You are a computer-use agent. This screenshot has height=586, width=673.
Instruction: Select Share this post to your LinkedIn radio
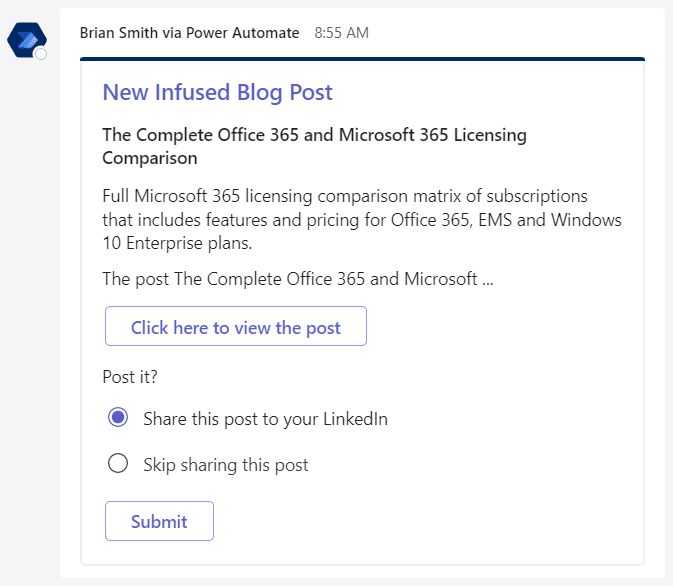[x=118, y=417]
